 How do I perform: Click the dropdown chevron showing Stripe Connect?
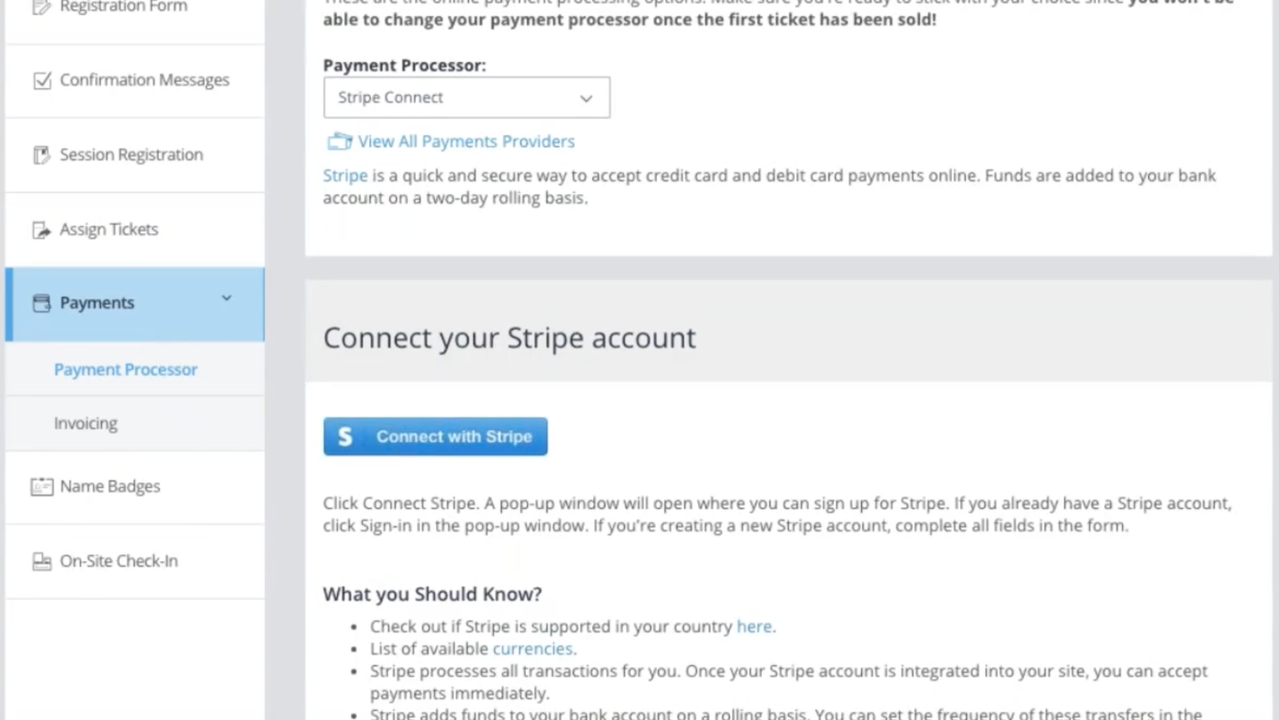586,97
